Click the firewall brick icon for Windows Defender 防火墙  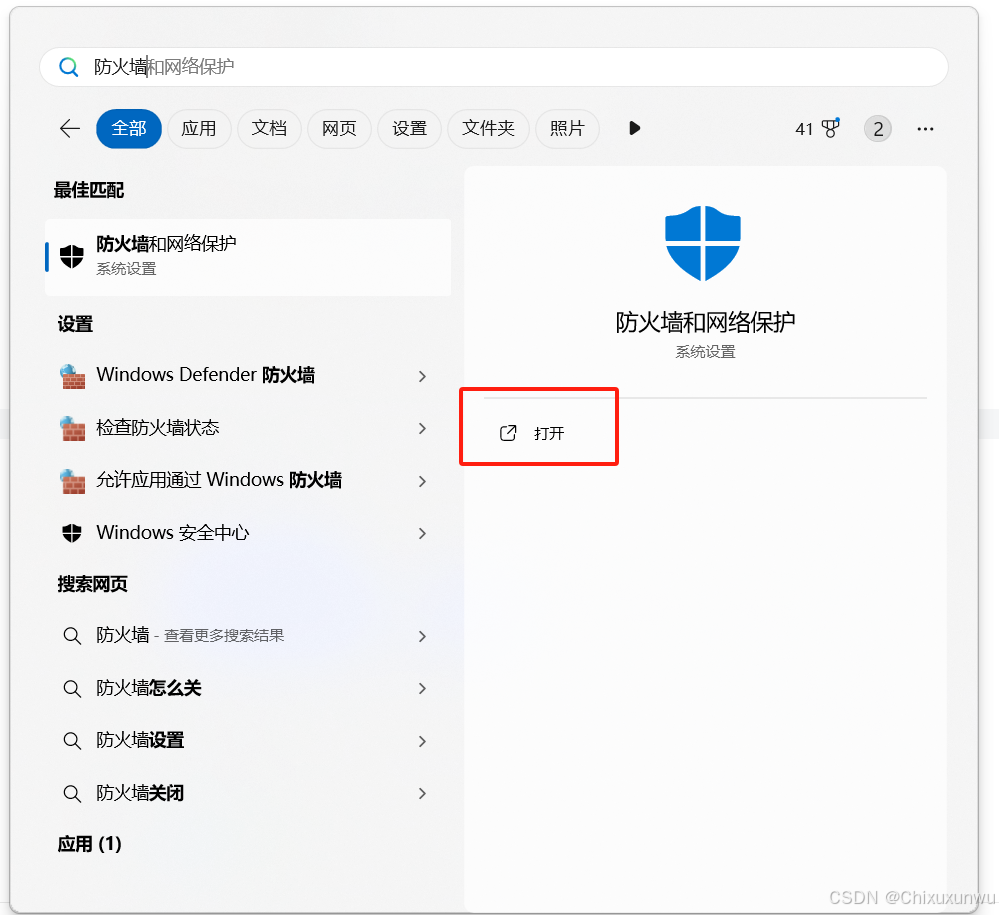[x=73, y=376]
